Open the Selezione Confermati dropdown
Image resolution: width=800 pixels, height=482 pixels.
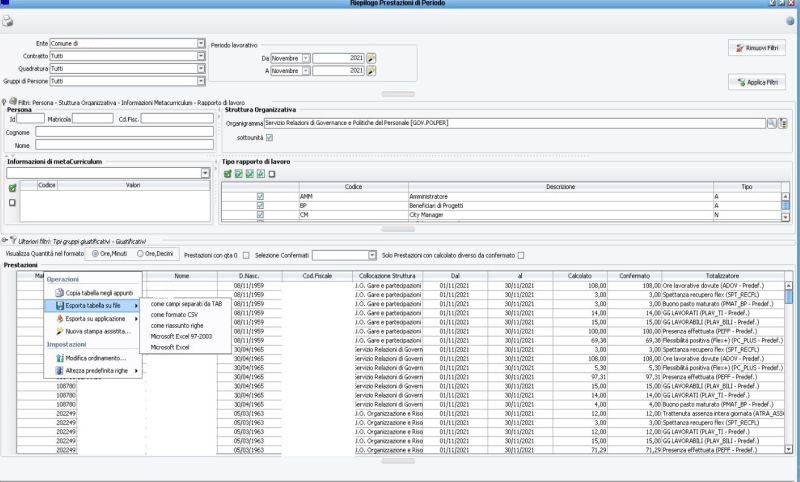click(x=372, y=255)
